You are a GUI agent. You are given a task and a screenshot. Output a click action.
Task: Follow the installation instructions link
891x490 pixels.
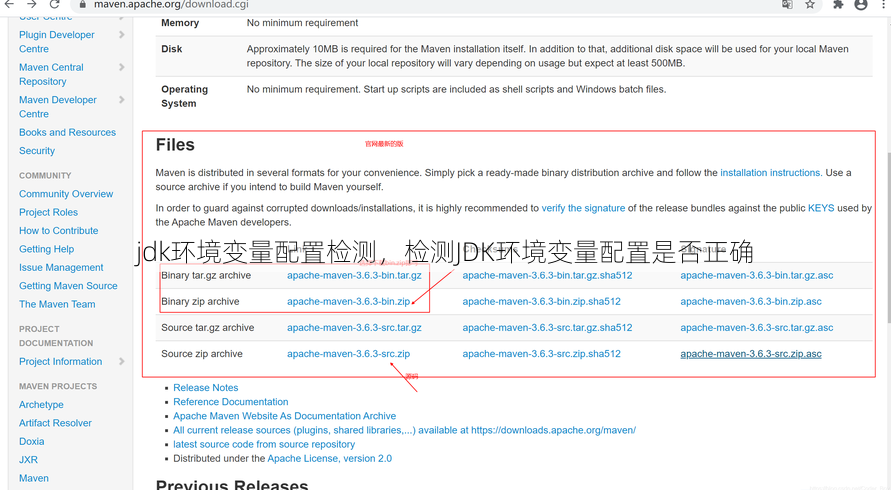point(770,173)
